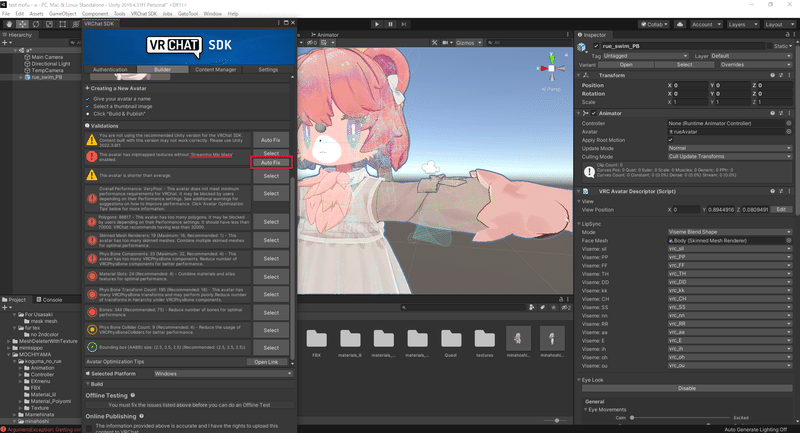Click the scene orientation gizmo
Image resolution: width=800 pixels, height=433 pixels.
coord(552,67)
